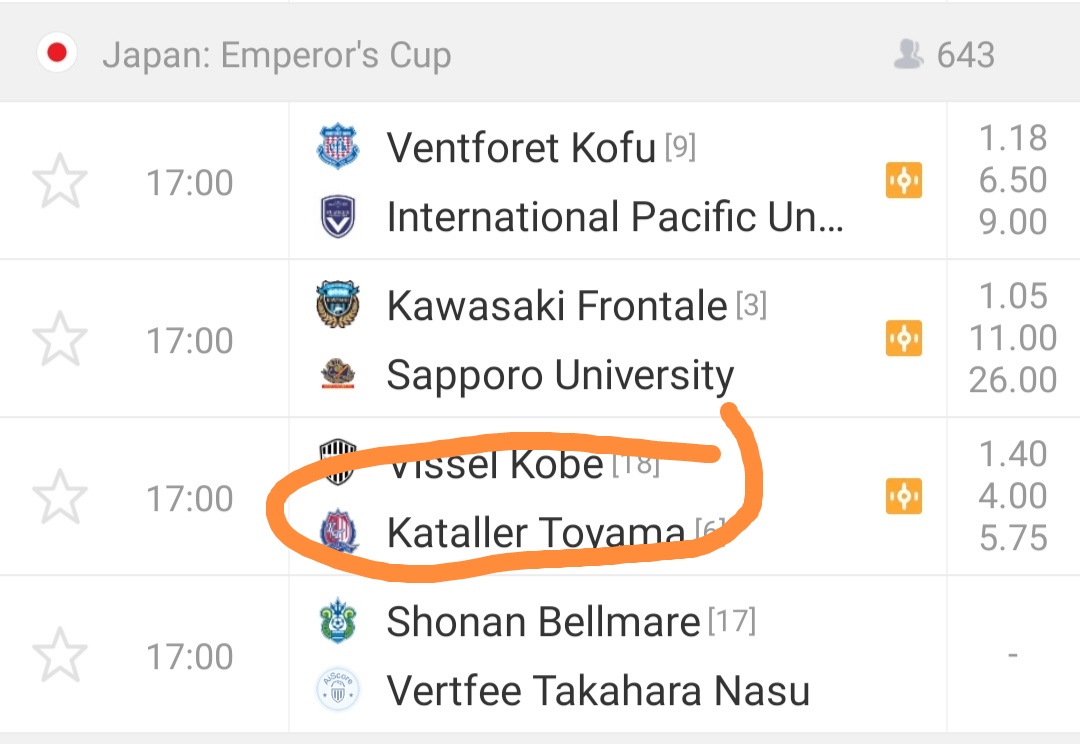Star the Vissel Kobe match

click(x=60, y=498)
